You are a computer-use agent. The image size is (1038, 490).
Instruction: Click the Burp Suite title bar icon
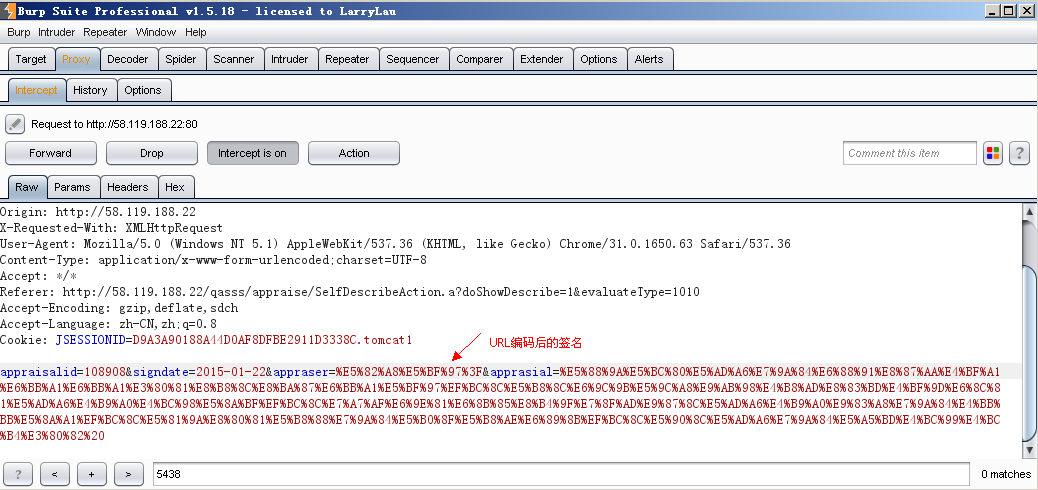[x=9, y=11]
